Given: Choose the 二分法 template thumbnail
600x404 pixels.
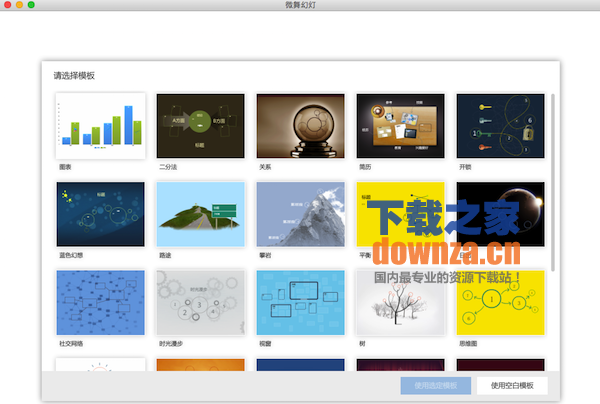Looking at the screenshot, I should (x=201, y=125).
